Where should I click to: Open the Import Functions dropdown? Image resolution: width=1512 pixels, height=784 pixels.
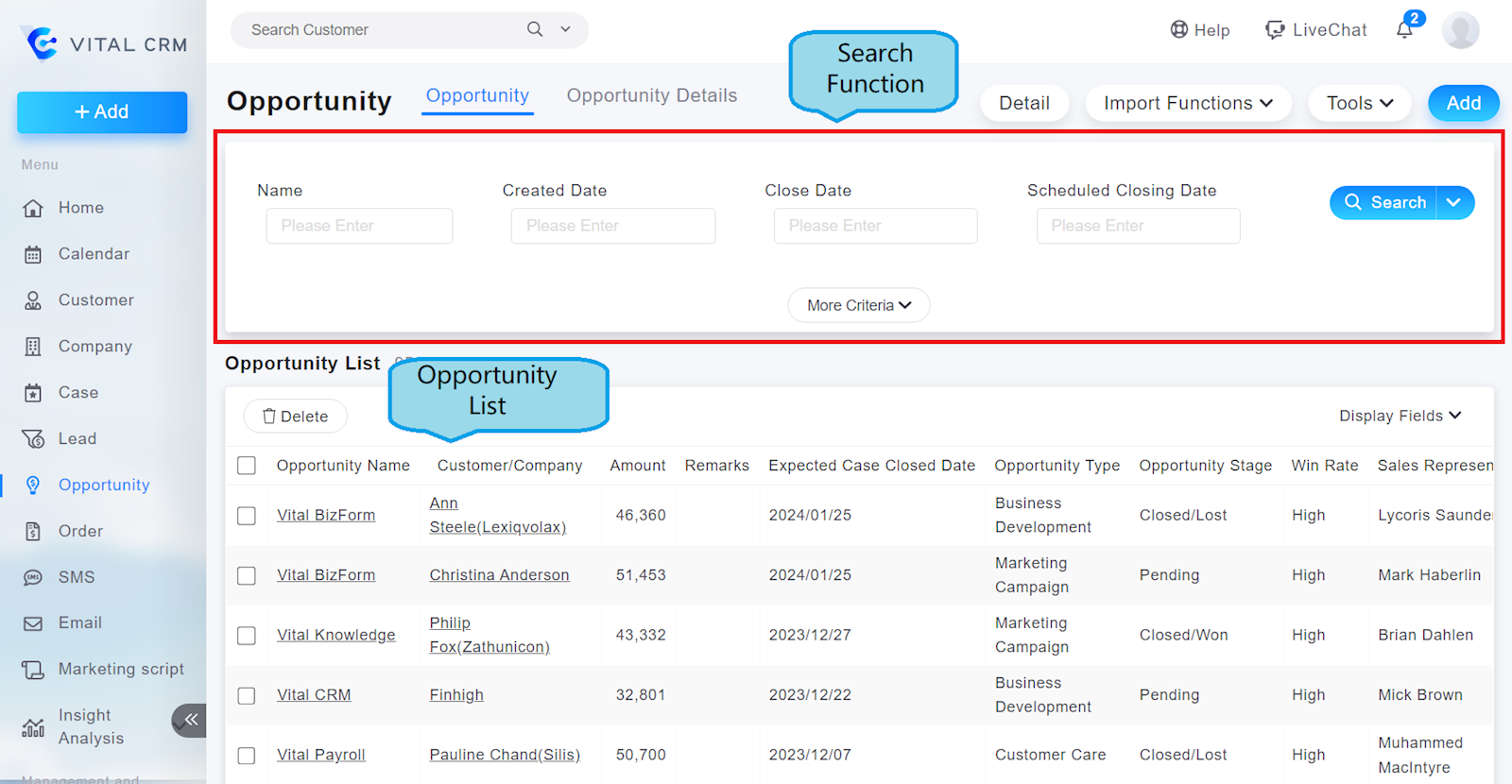(x=1187, y=103)
